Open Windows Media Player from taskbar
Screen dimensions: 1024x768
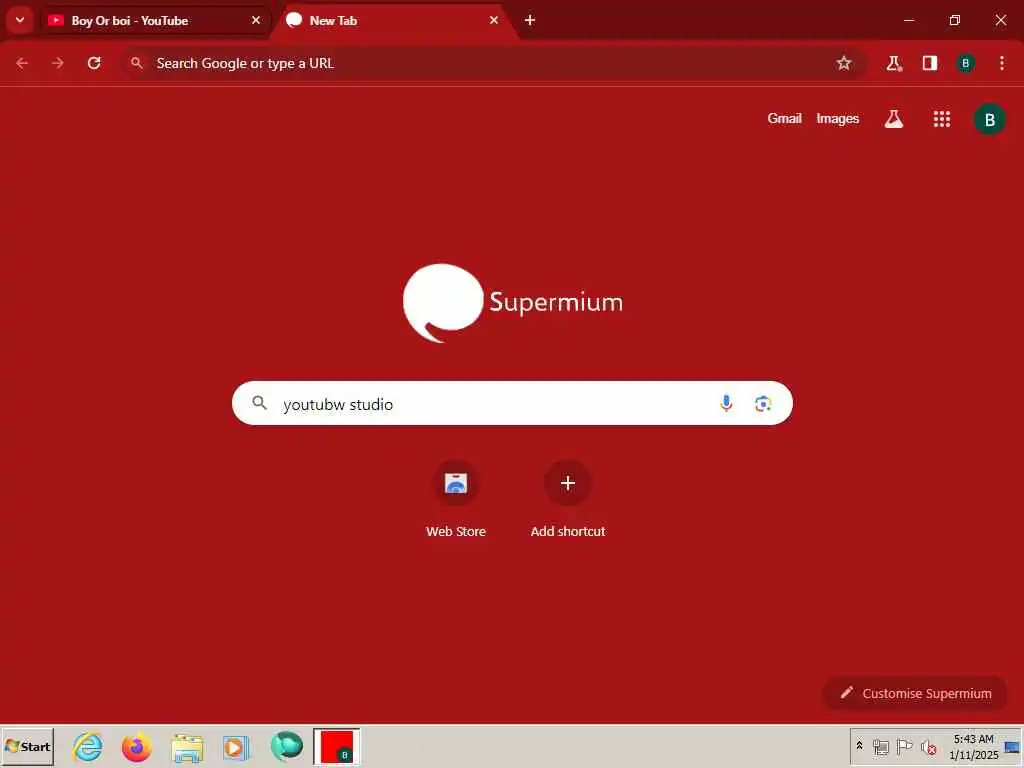click(x=236, y=747)
